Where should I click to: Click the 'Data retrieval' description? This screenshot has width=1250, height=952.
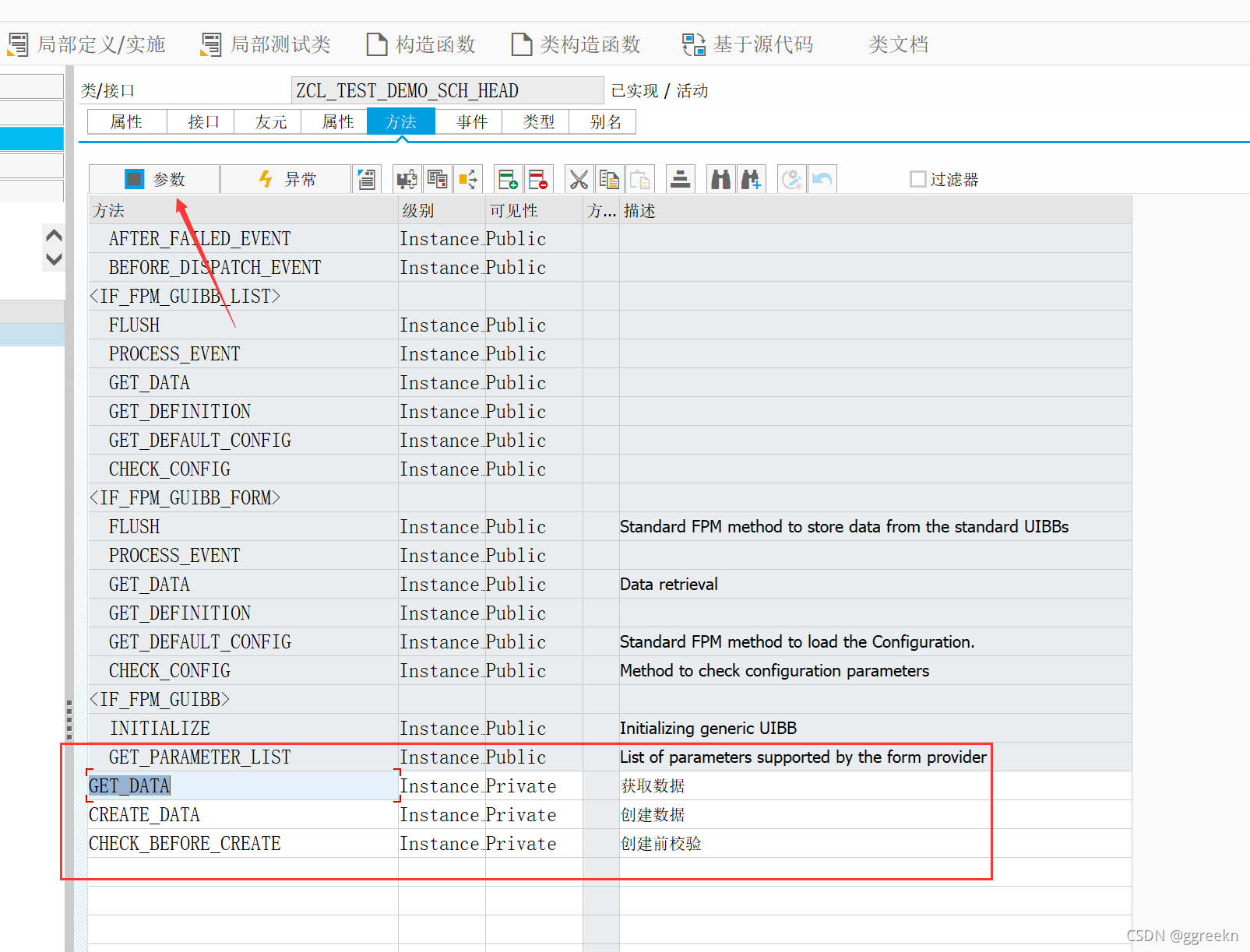coord(668,584)
